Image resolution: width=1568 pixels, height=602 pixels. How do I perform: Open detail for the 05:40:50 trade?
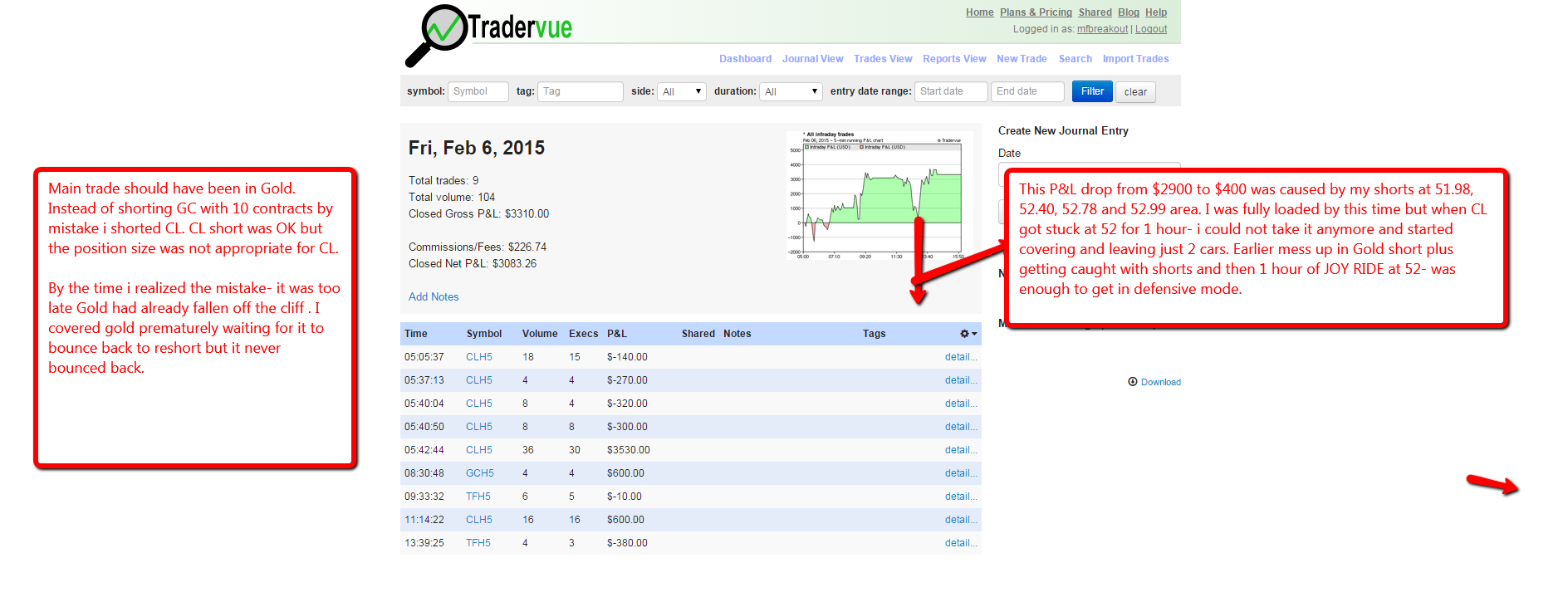(x=961, y=427)
